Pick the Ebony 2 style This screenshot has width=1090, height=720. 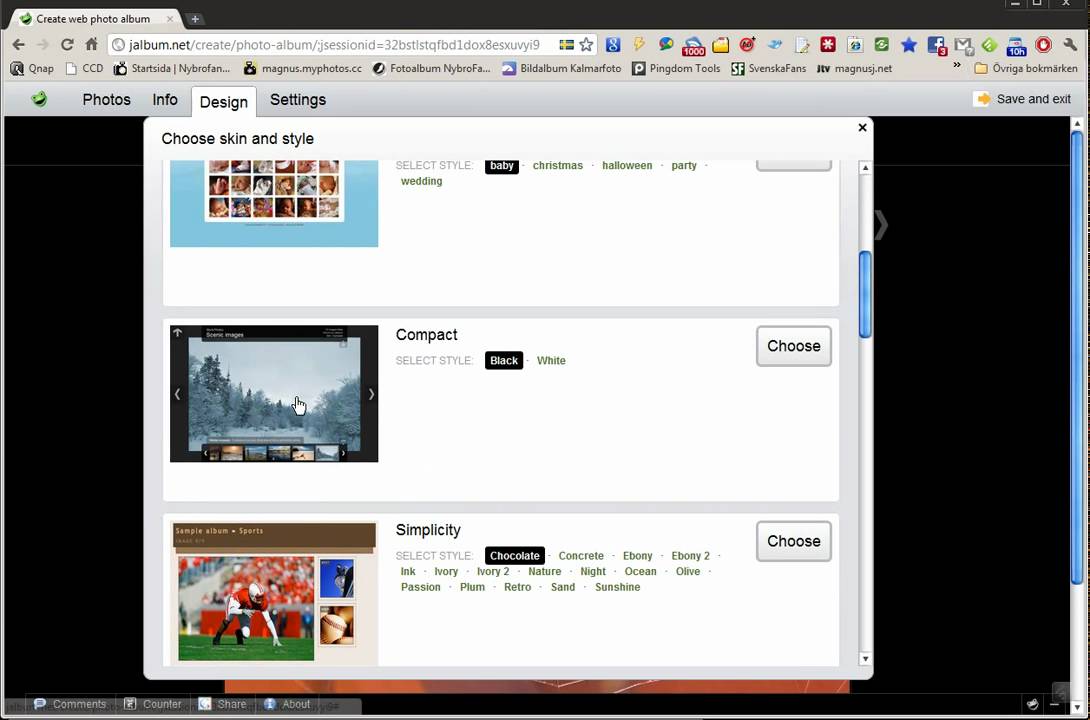pos(690,555)
